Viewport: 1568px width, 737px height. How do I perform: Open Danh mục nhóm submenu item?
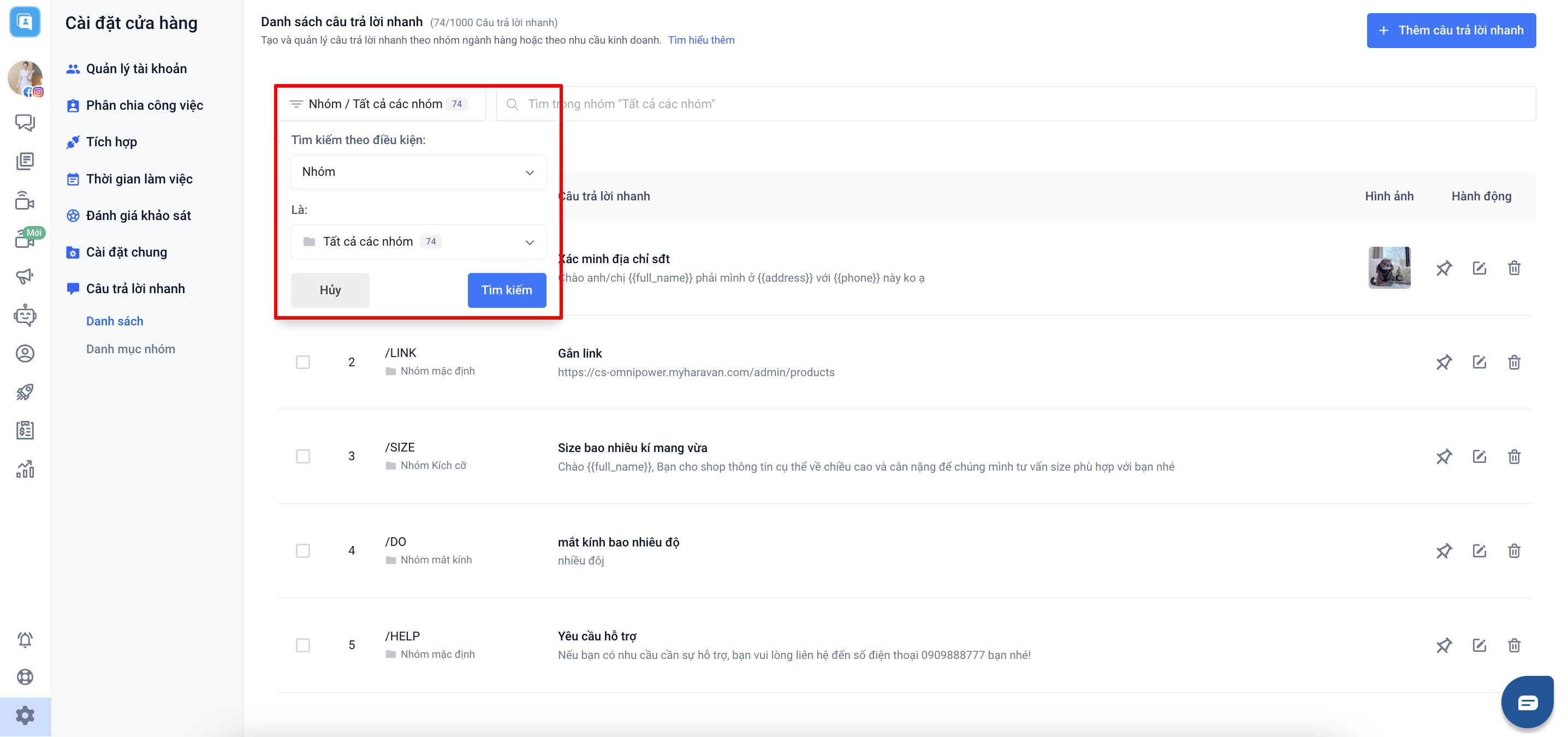[130, 349]
